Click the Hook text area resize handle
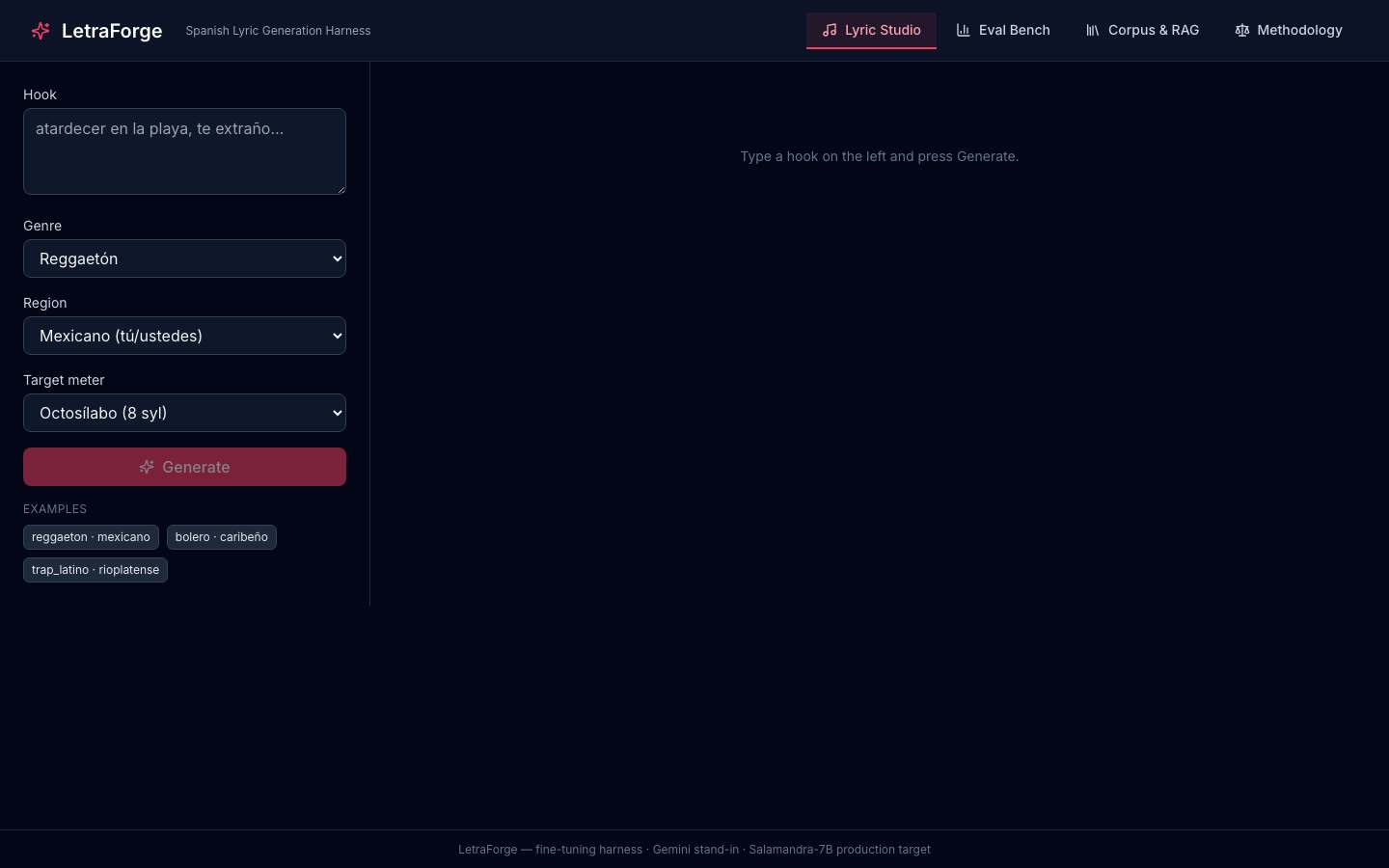Image resolution: width=1389 pixels, height=868 pixels. point(340,188)
